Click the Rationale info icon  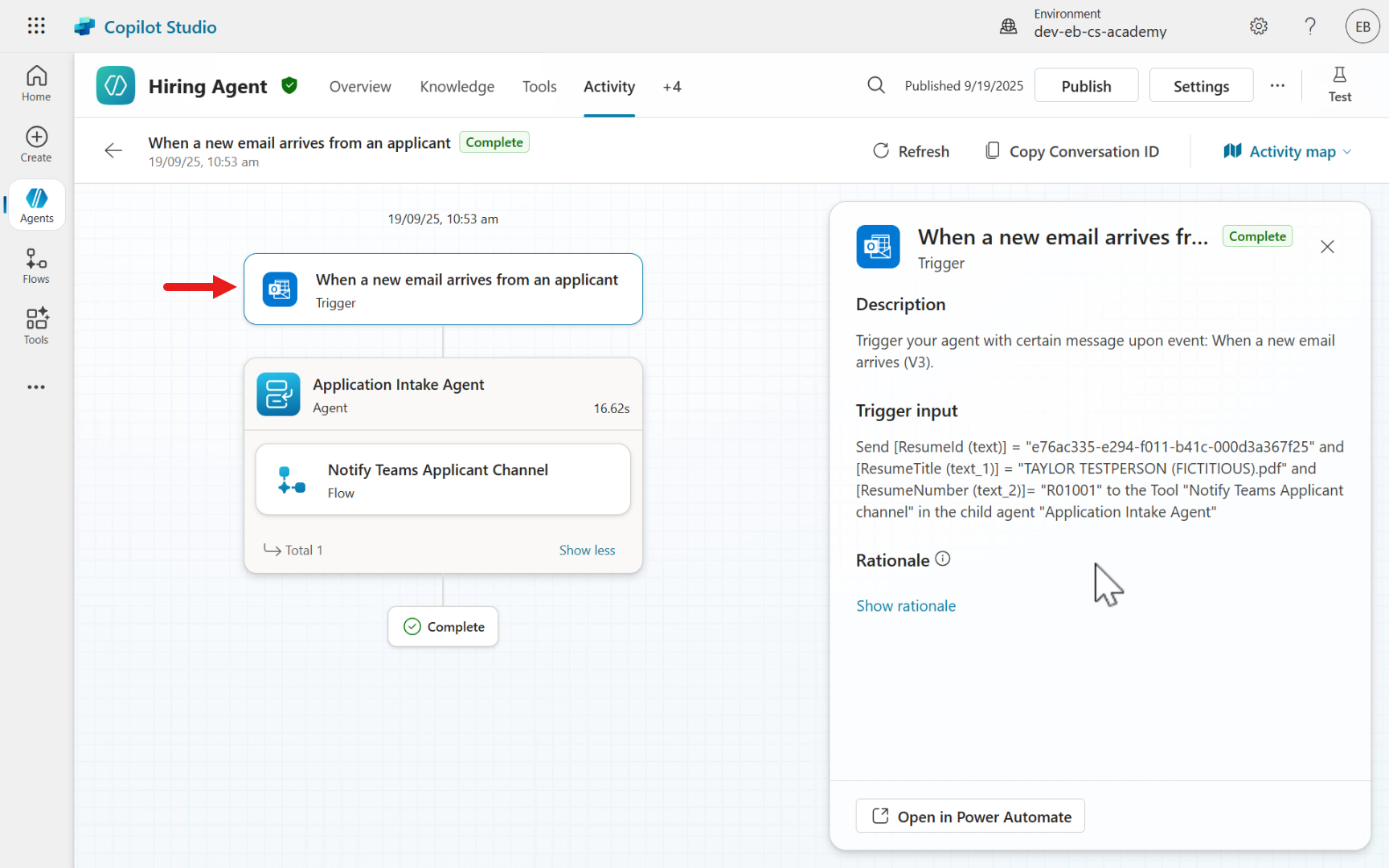tap(943, 559)
